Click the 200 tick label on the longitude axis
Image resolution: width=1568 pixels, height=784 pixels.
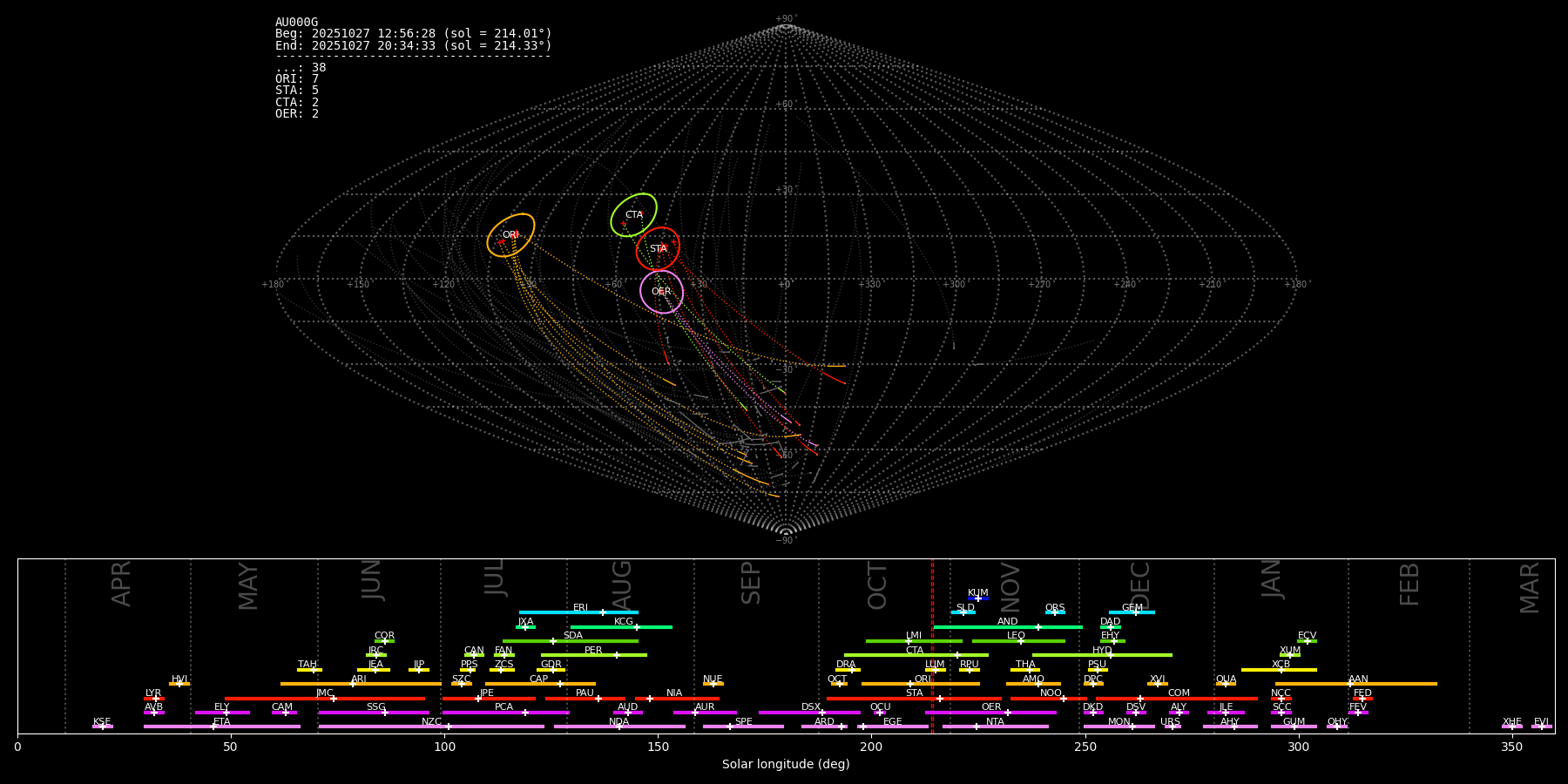(x=871, y=747)
